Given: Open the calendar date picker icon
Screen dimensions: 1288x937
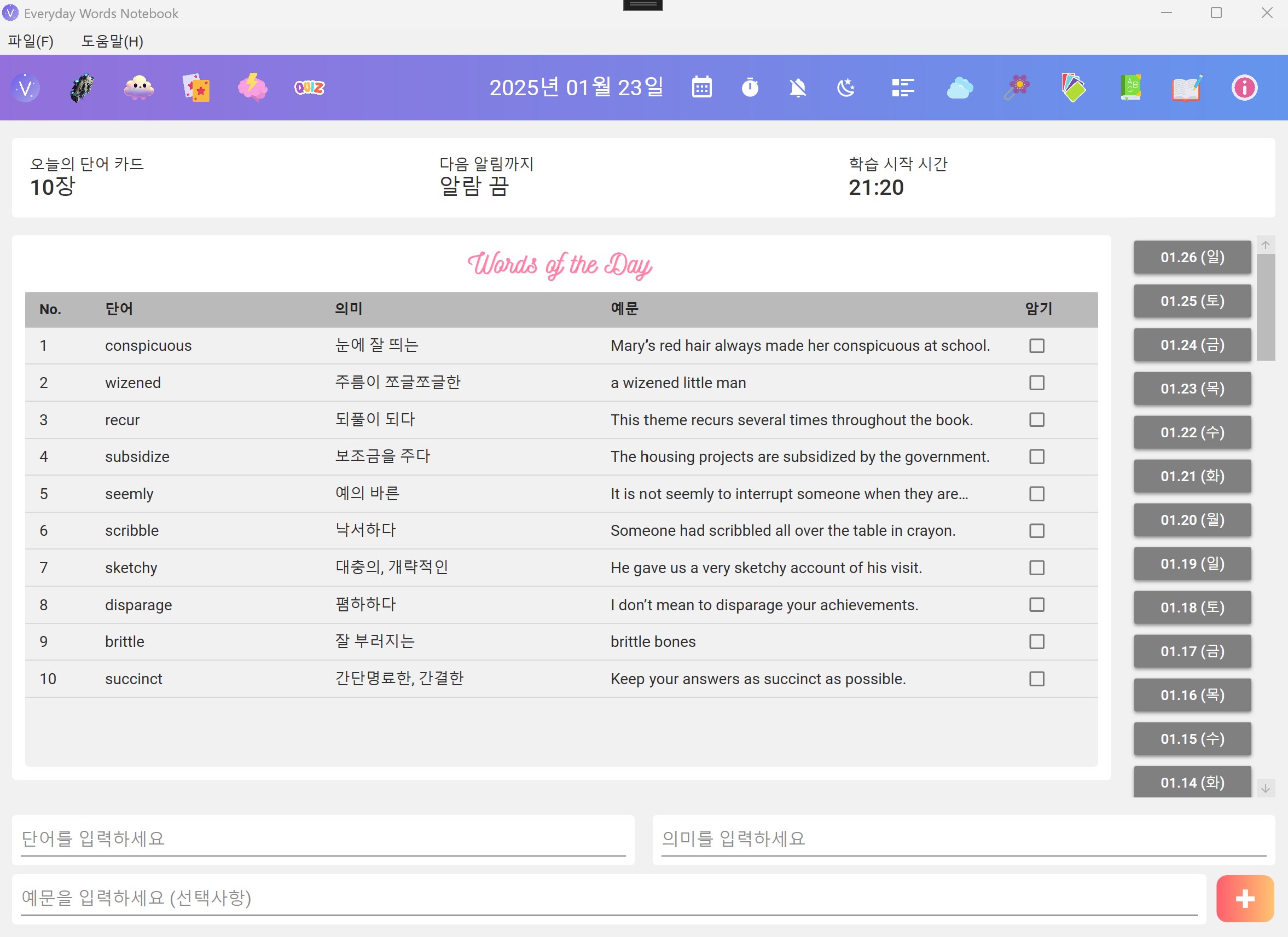Looking at the screenshot, I should (x=701, y=88).
